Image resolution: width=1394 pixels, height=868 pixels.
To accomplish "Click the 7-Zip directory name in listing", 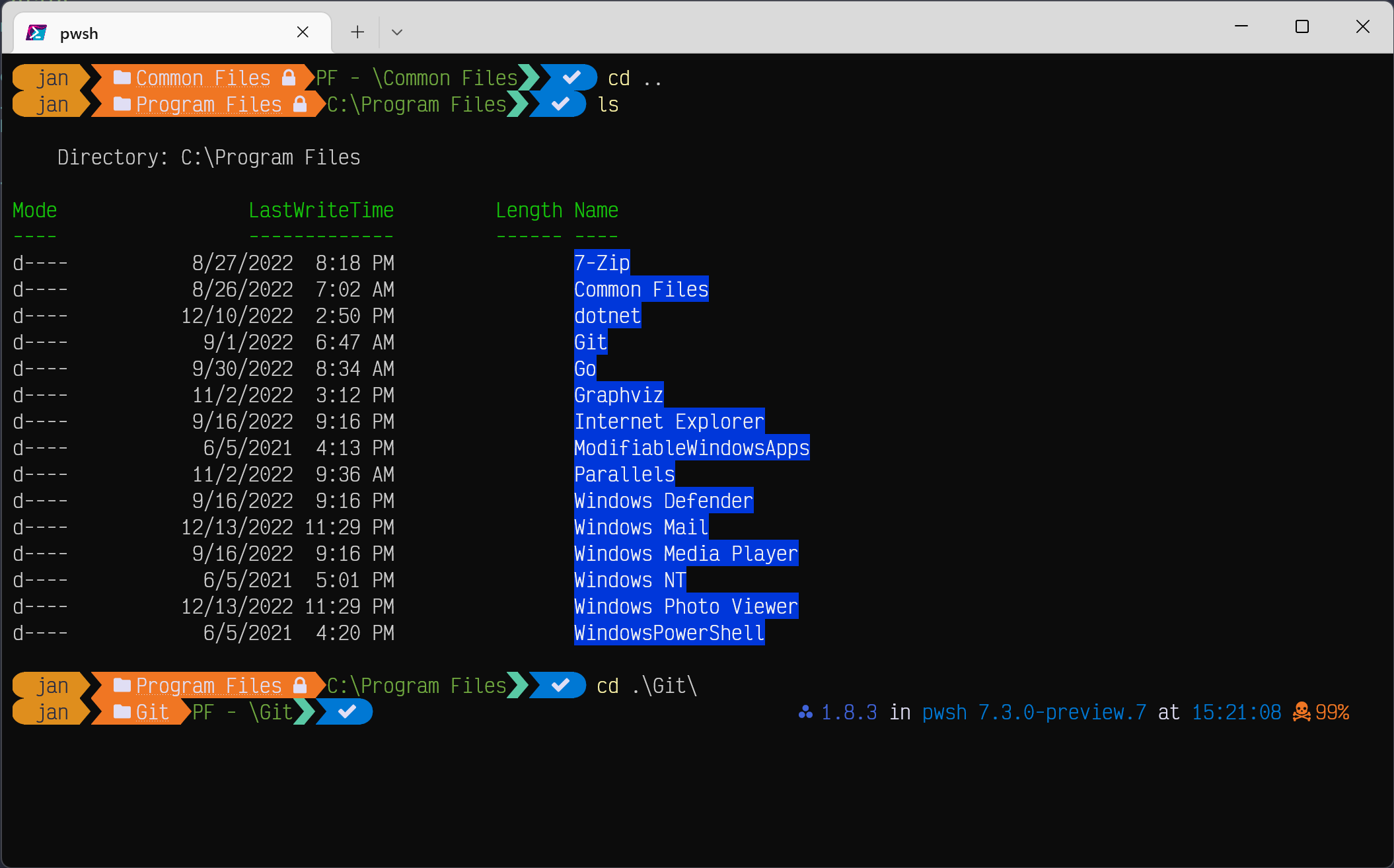I will (601, 262).
